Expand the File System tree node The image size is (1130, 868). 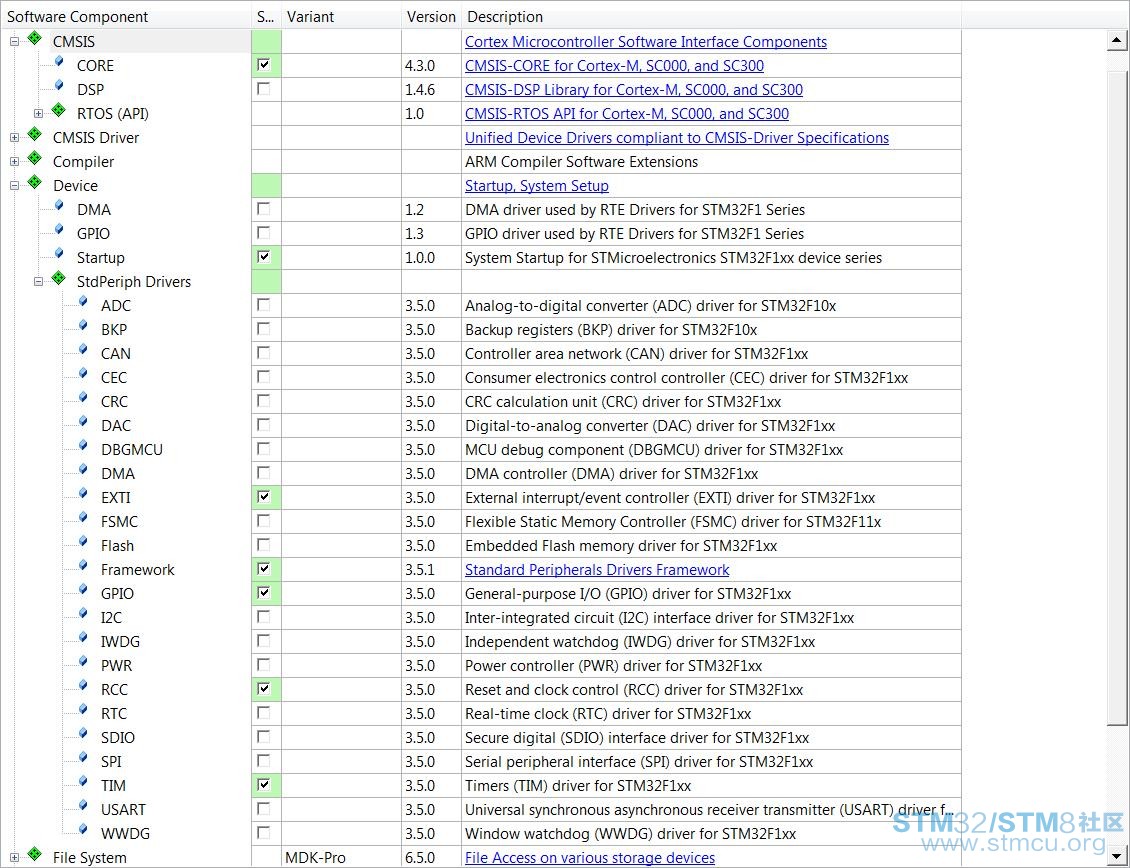(x=14, y=858)
